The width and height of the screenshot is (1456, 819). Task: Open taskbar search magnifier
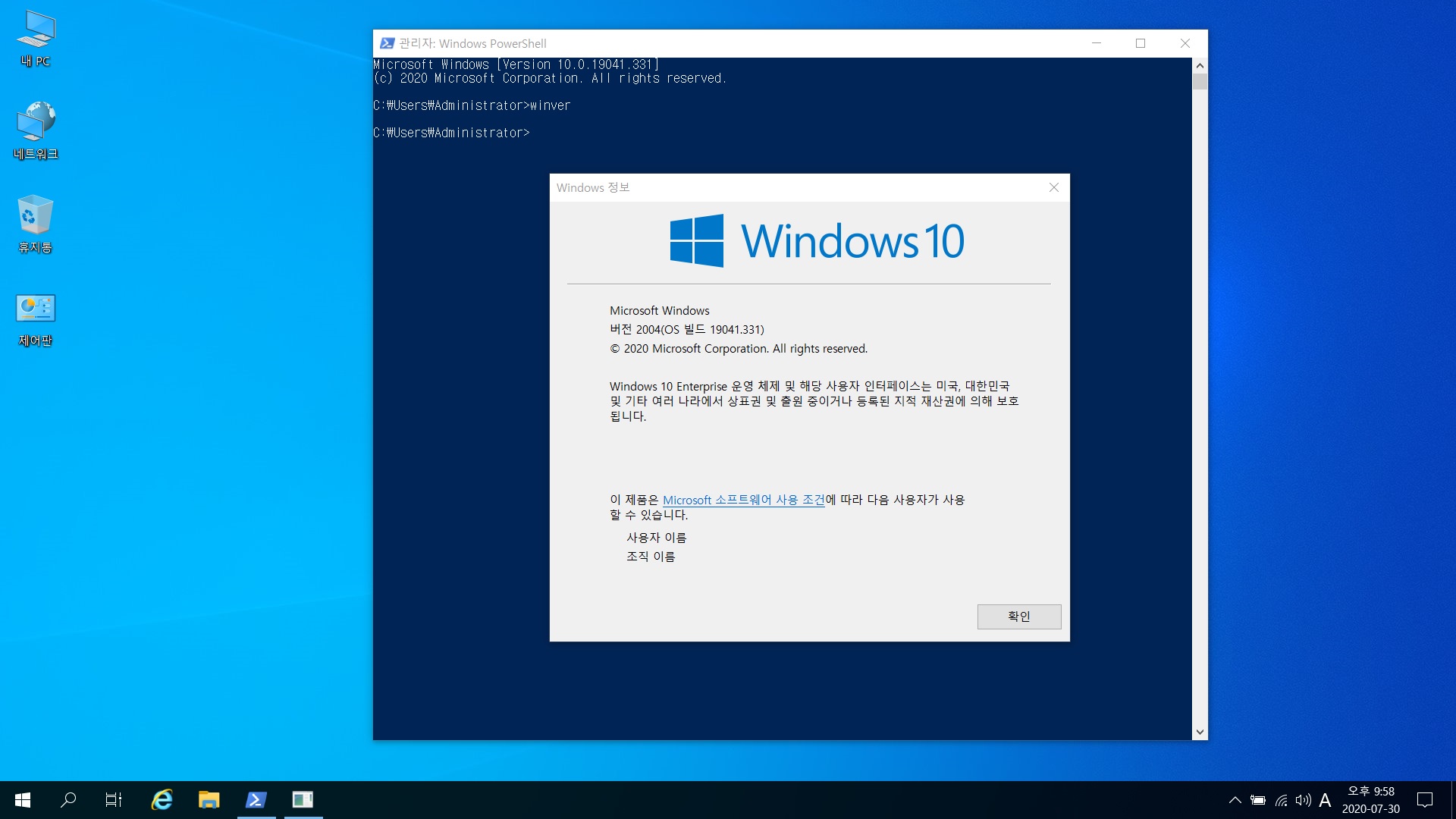[x=68, y=800]
